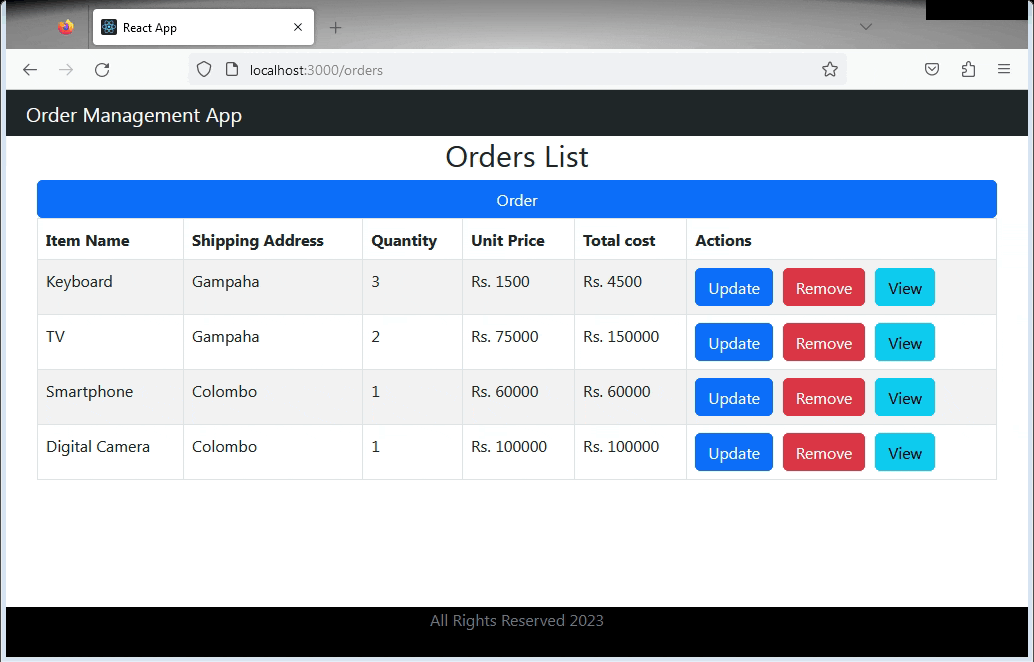
Task: Open the save to Pocket icon
Action: point(930,70)
